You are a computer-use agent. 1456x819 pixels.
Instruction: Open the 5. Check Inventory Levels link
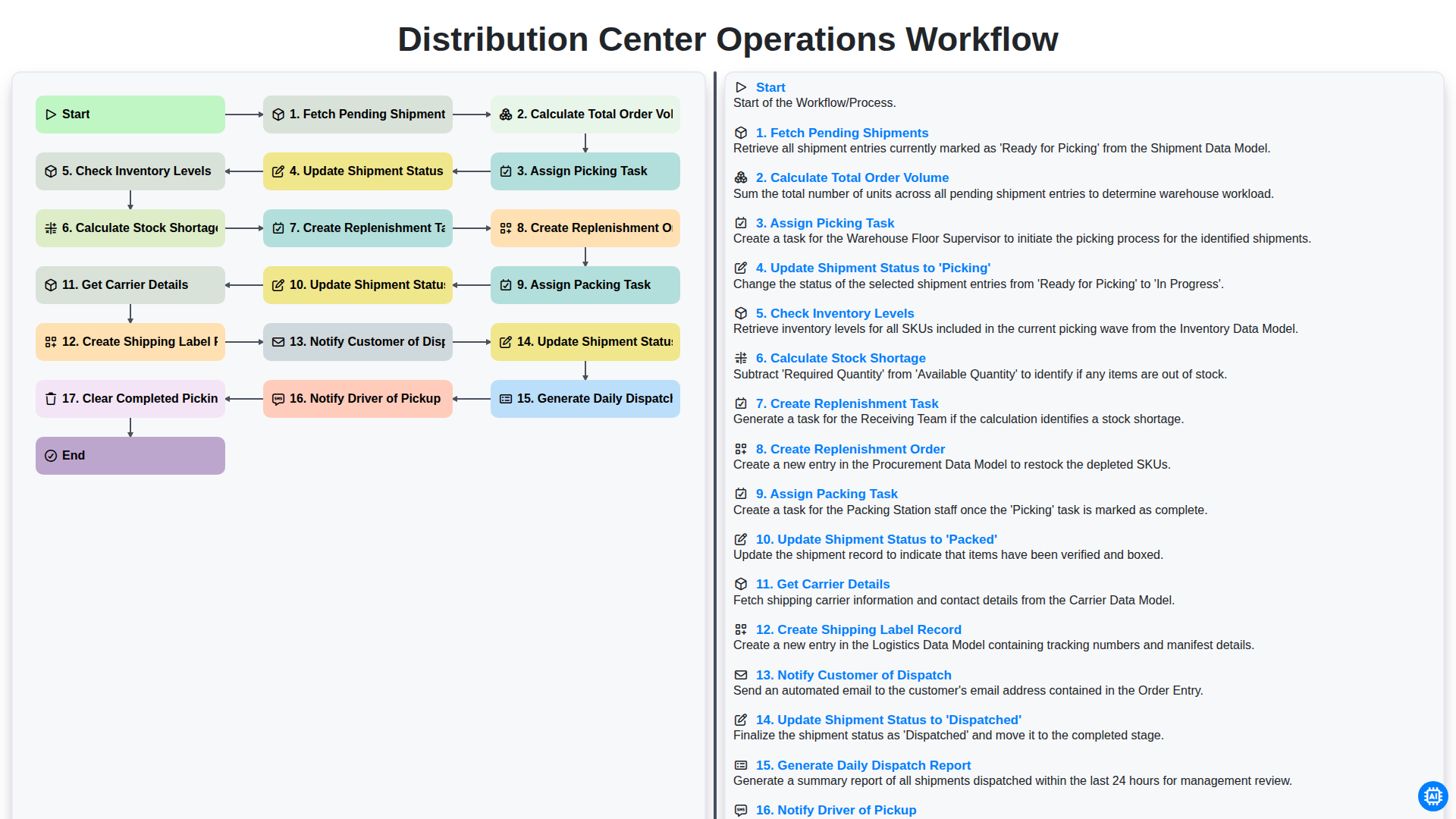coord(835,314)
